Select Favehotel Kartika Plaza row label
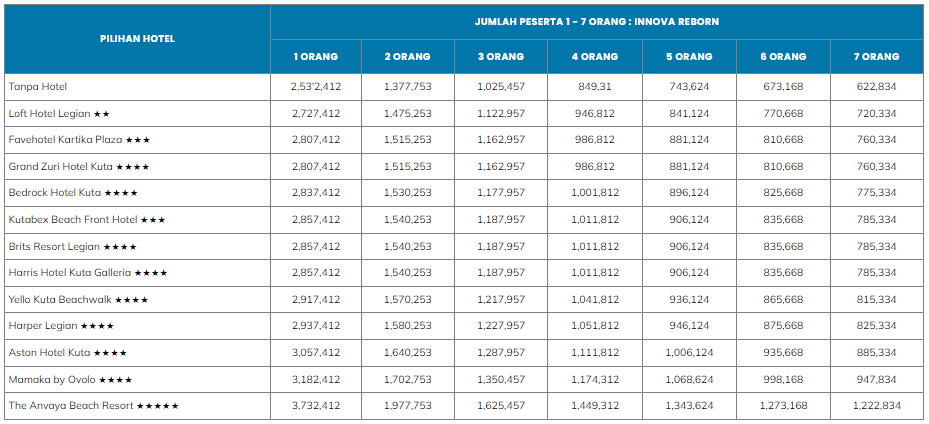 (x=66, y=140)
